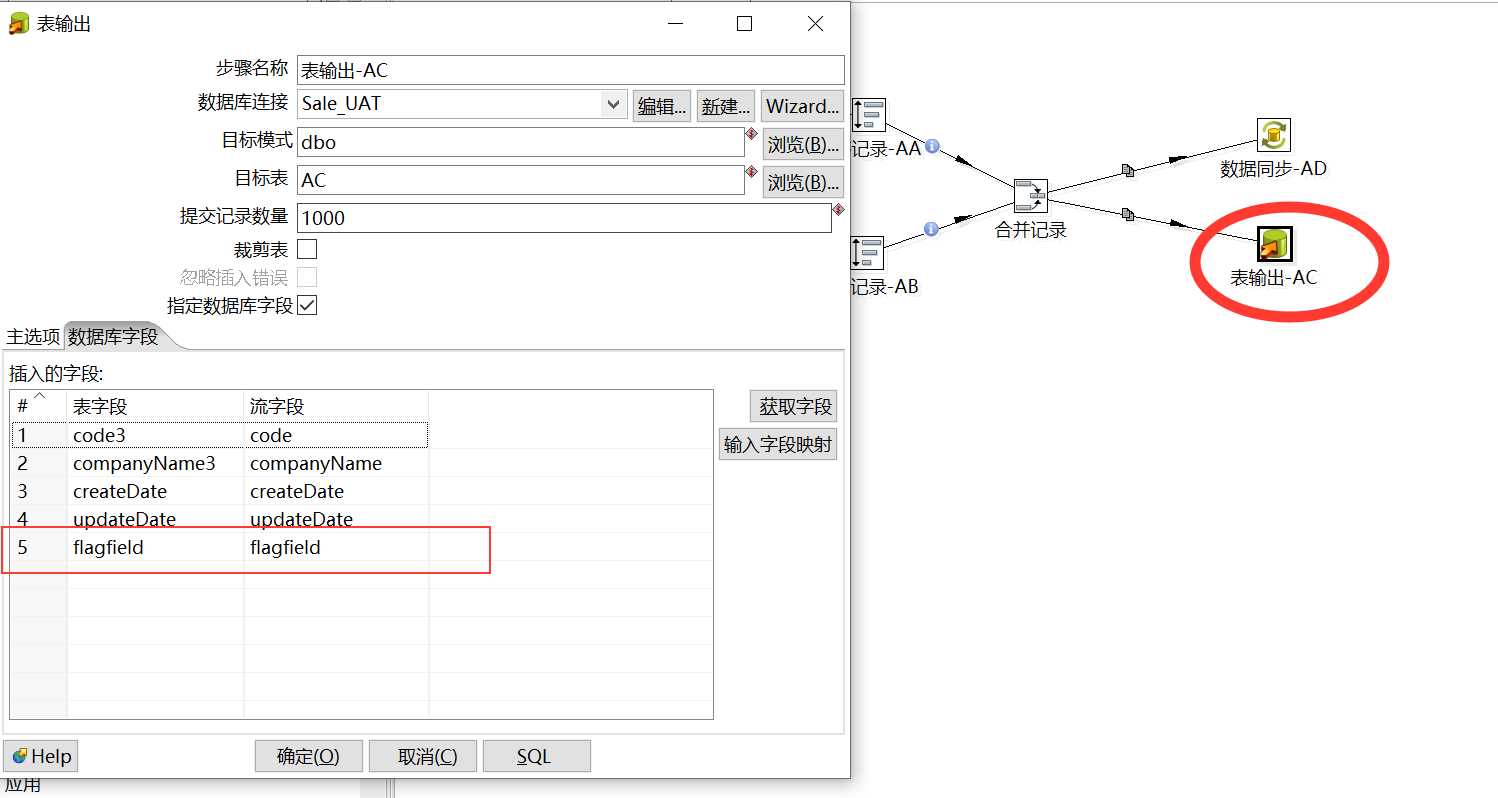Select flagfield in 表字段 column
This screenshot has width=1498, height=798.
click(x=155, y=547)
